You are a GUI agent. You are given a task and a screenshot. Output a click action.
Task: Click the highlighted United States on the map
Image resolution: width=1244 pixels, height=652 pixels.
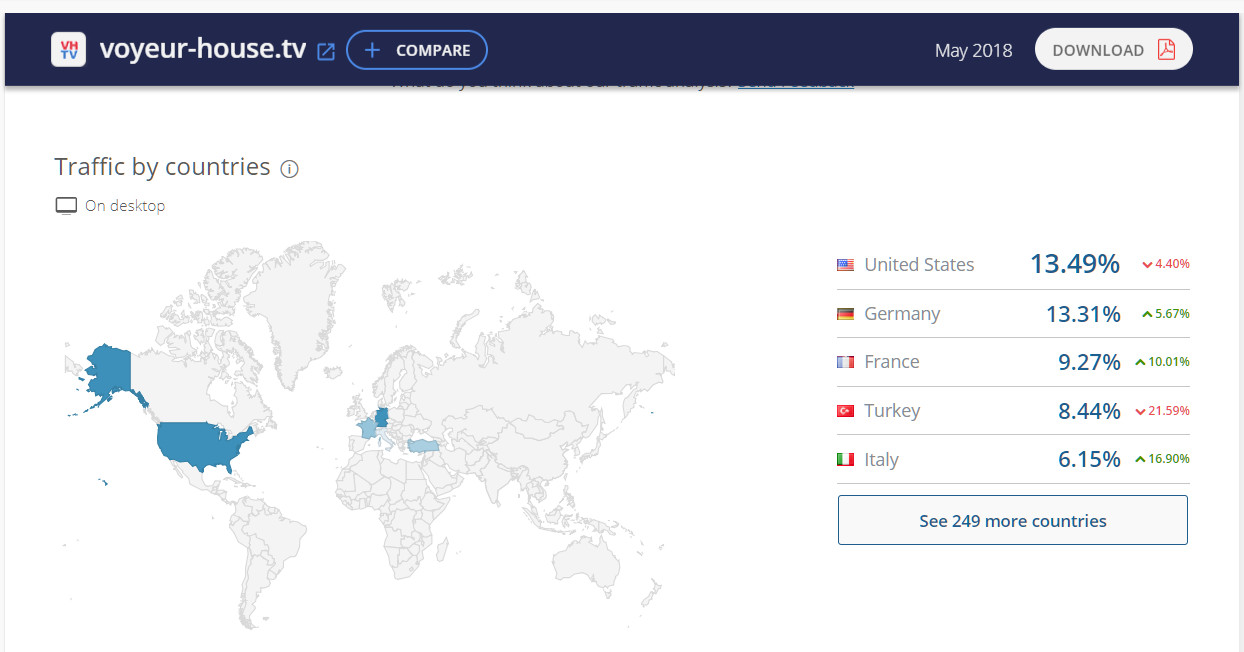coord(200,443)
